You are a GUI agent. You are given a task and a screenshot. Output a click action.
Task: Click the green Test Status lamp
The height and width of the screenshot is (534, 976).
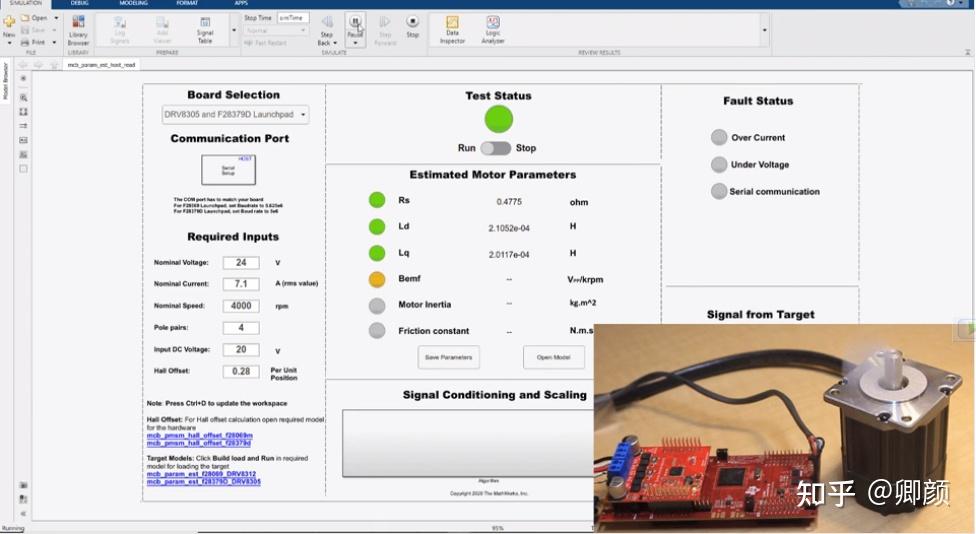[x=499, y=119]
